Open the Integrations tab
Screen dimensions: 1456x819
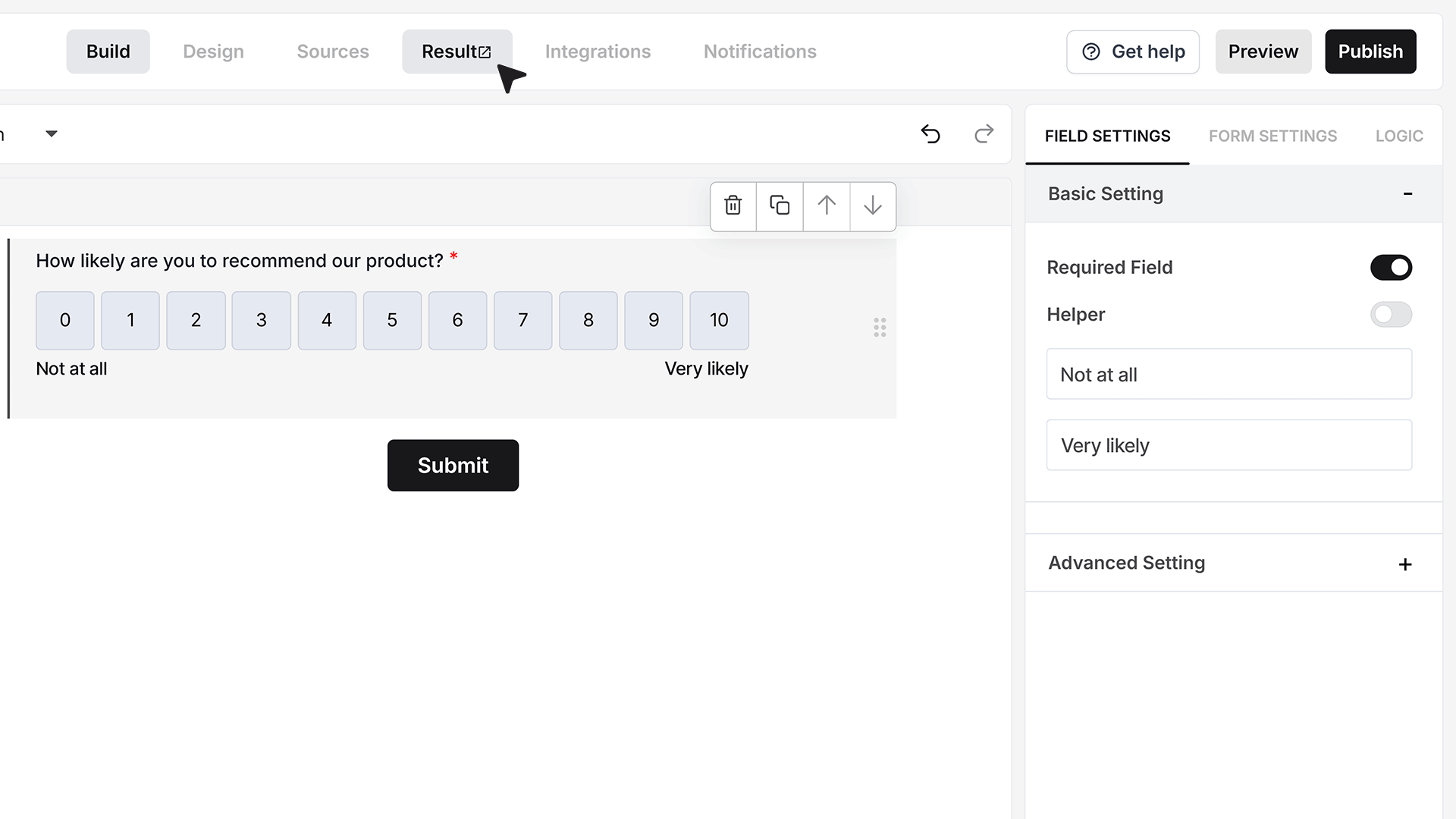598,52
